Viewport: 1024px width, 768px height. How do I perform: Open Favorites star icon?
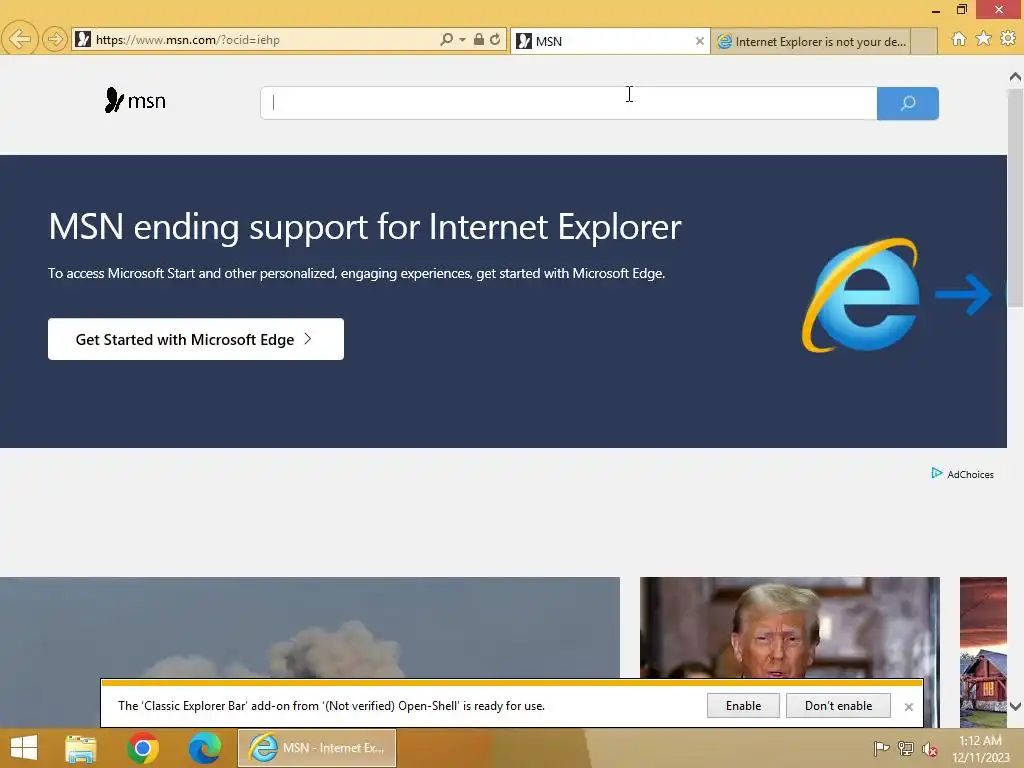[x=983, y=39]
